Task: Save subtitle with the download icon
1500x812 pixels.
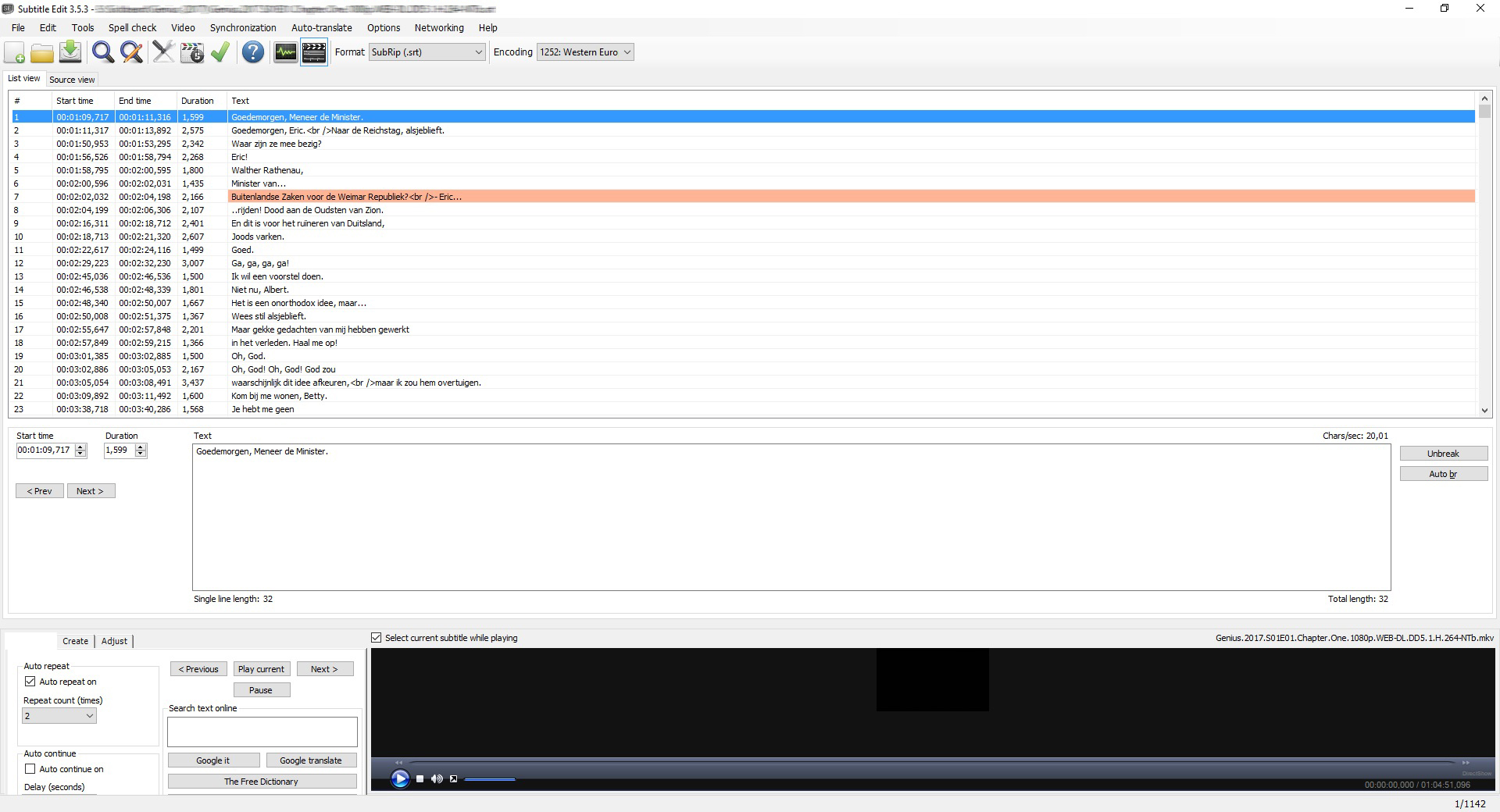Action: coord(70,52)
